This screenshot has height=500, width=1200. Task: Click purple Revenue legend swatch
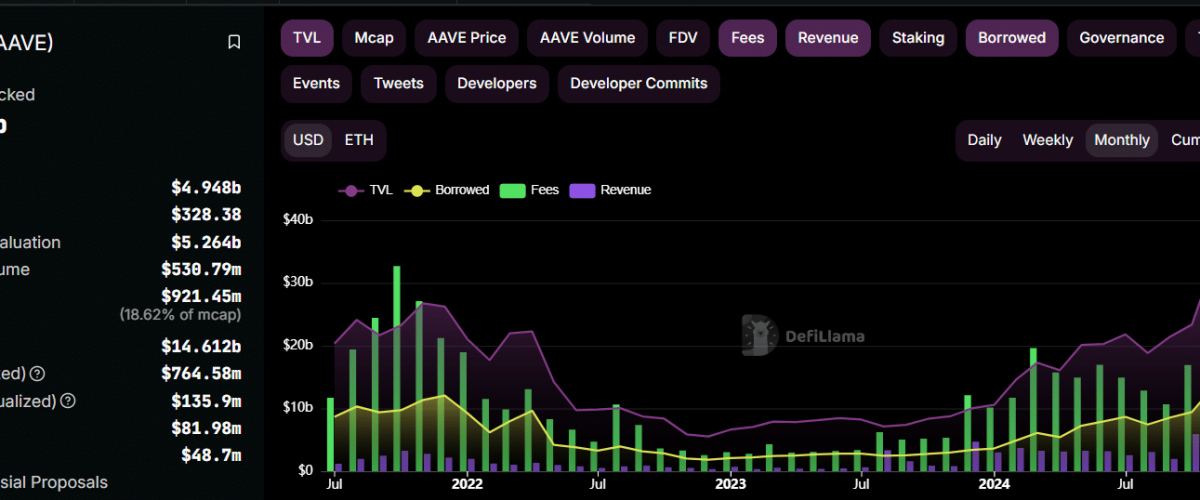pos(582,190)
